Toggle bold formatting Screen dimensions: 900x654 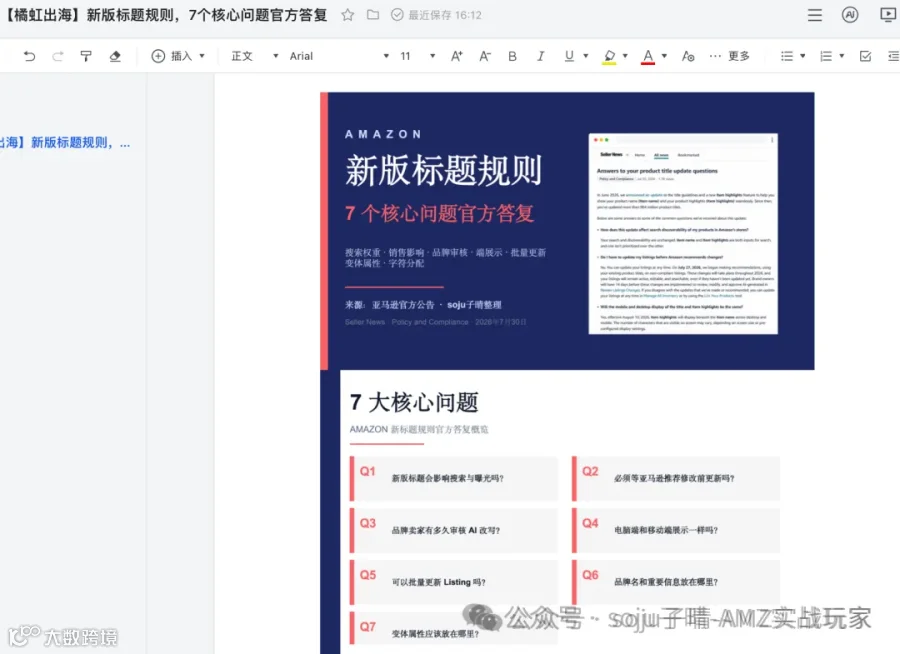(x=513, y=56)
